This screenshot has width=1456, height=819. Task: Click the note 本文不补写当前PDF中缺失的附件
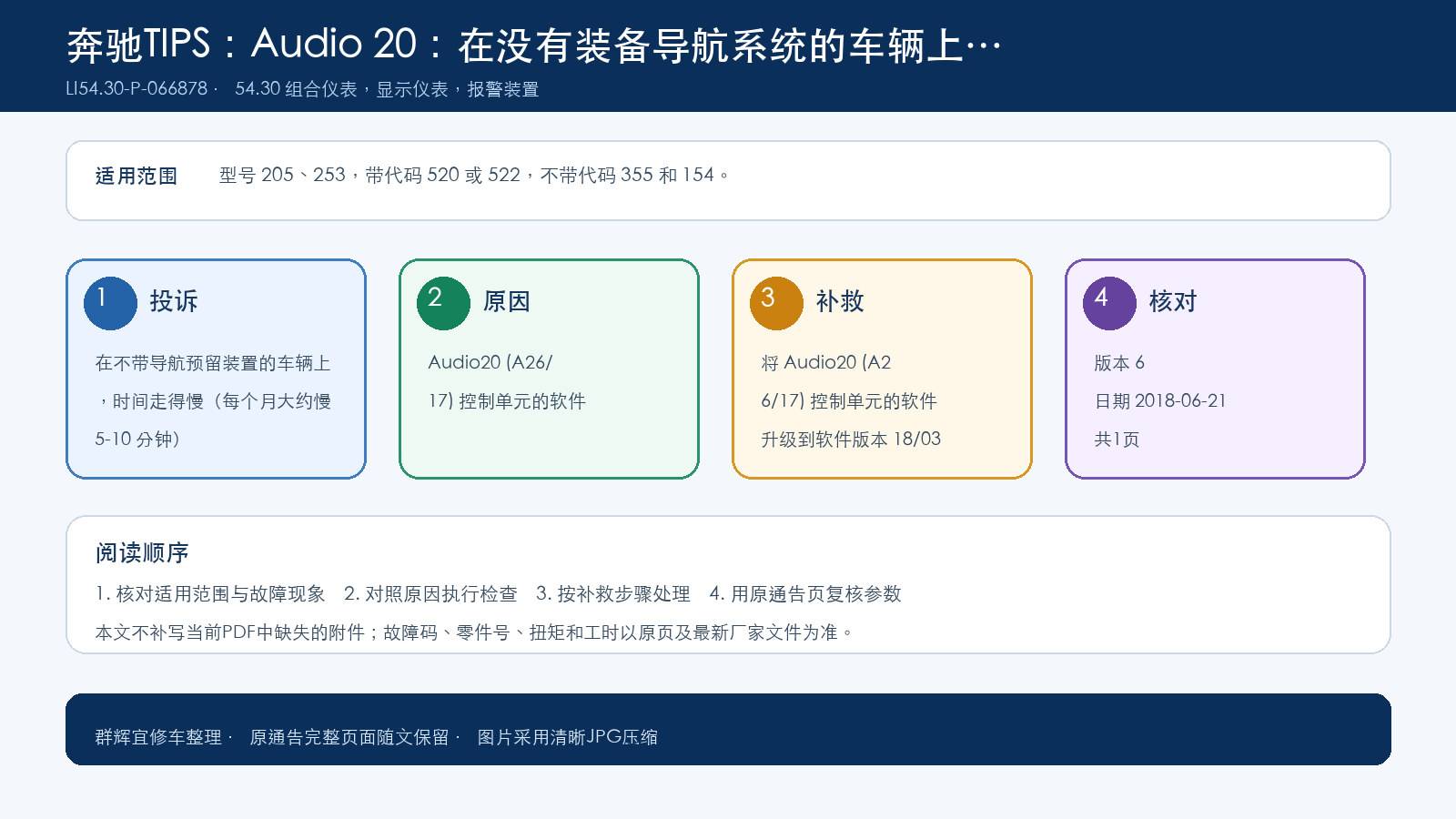[230, 632]
